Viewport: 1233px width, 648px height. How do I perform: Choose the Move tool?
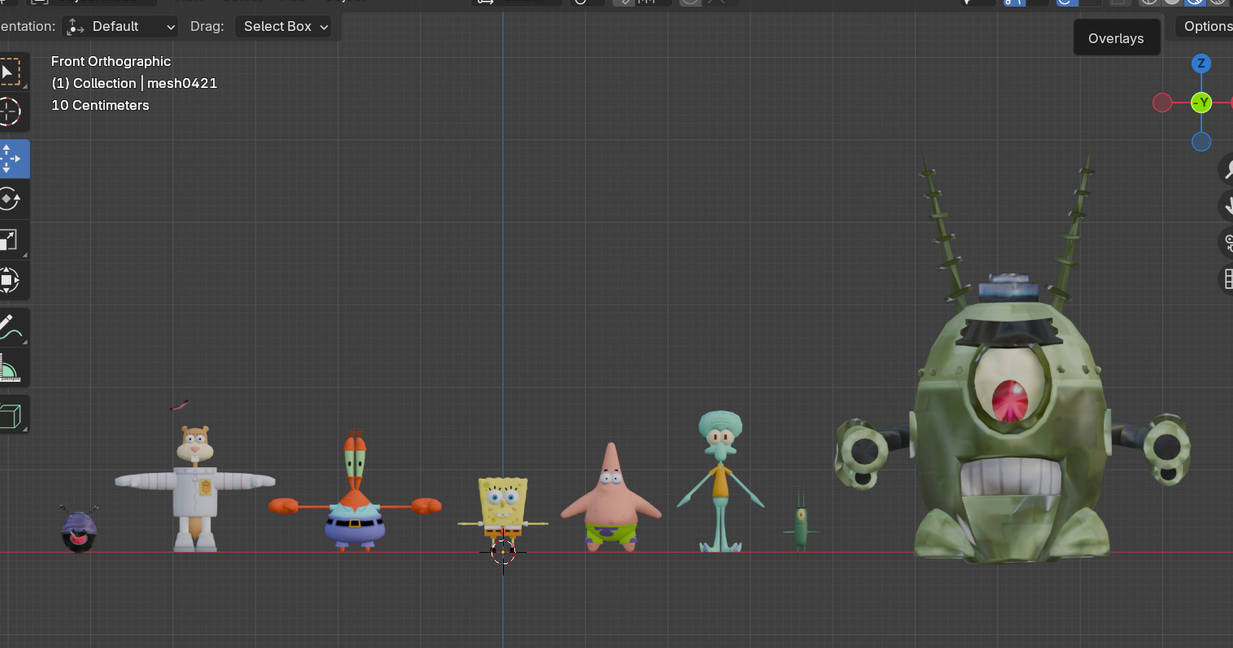pyautogui.click(x=9, y=159)
